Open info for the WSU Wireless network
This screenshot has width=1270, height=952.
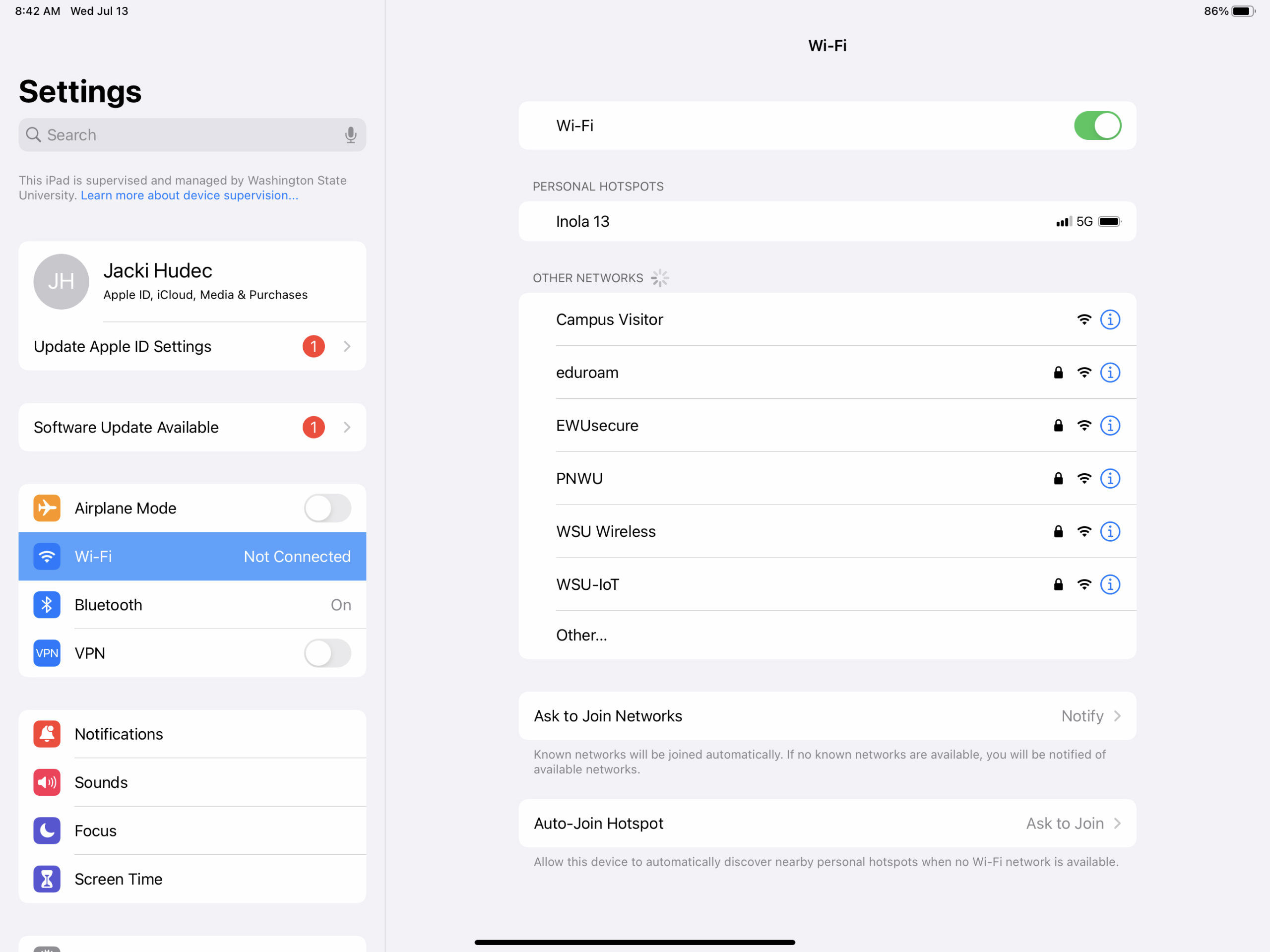coord(1110,531)
